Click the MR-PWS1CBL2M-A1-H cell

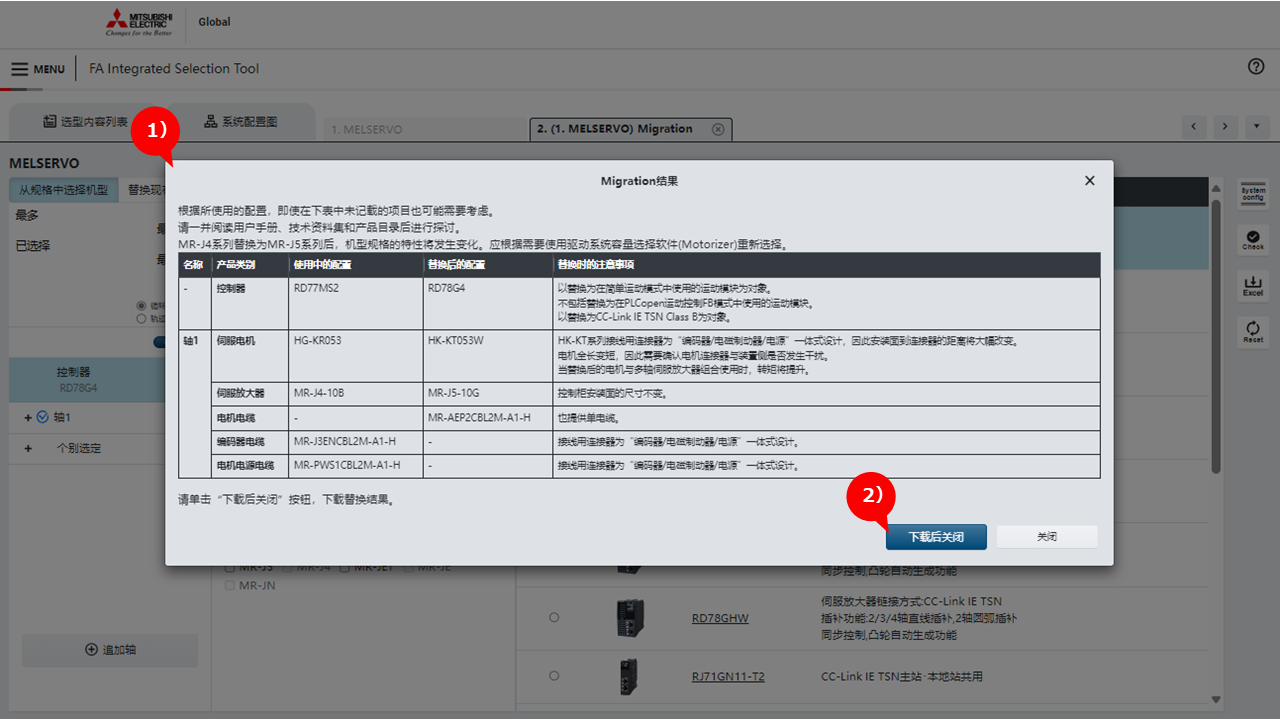pos(355,465)
